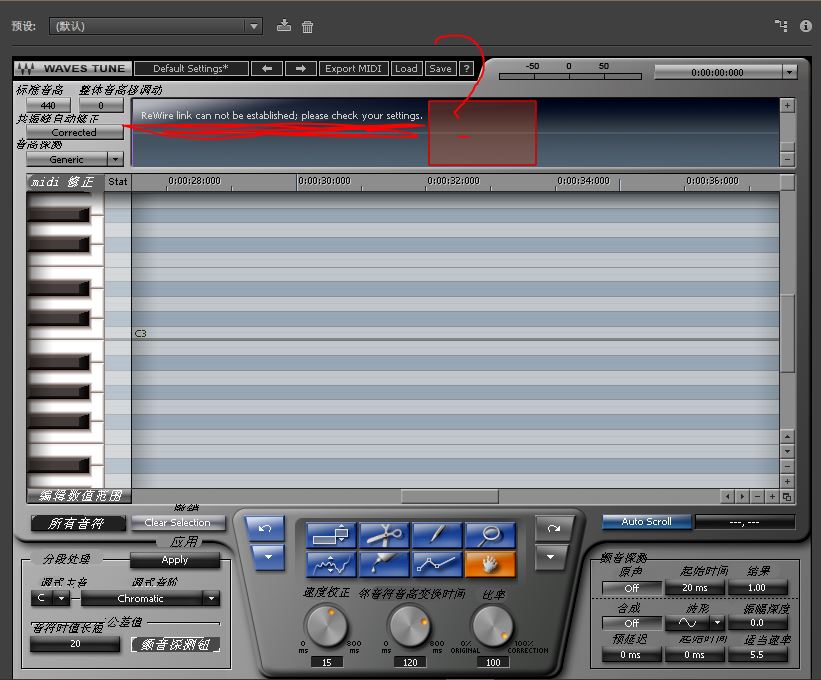Viewport: 821px width, 680px height.
Task: Click the 20 ms start time field
Action: coord(695,588)
